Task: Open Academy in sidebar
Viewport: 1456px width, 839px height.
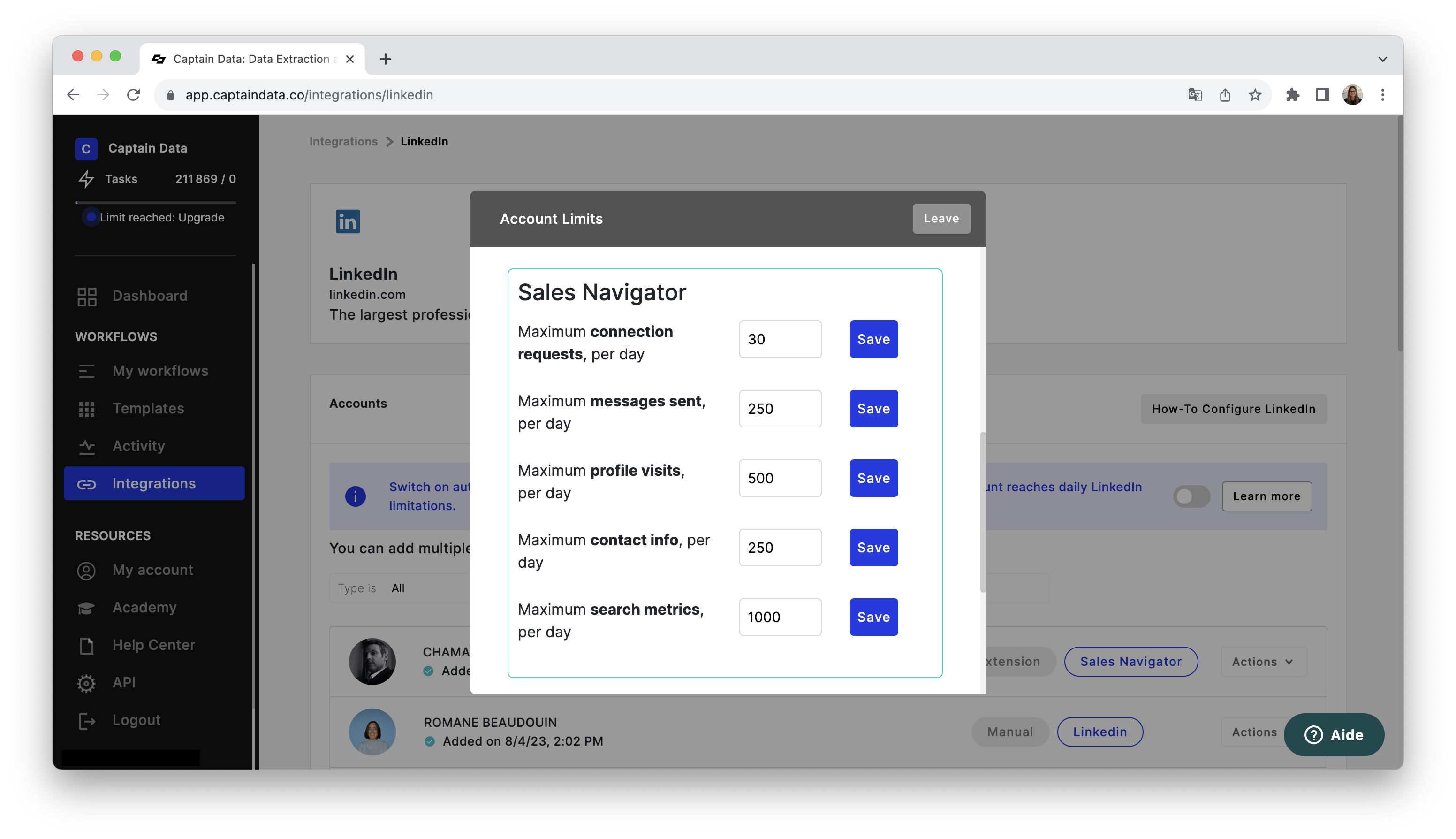Action: (x=154, y=607)
